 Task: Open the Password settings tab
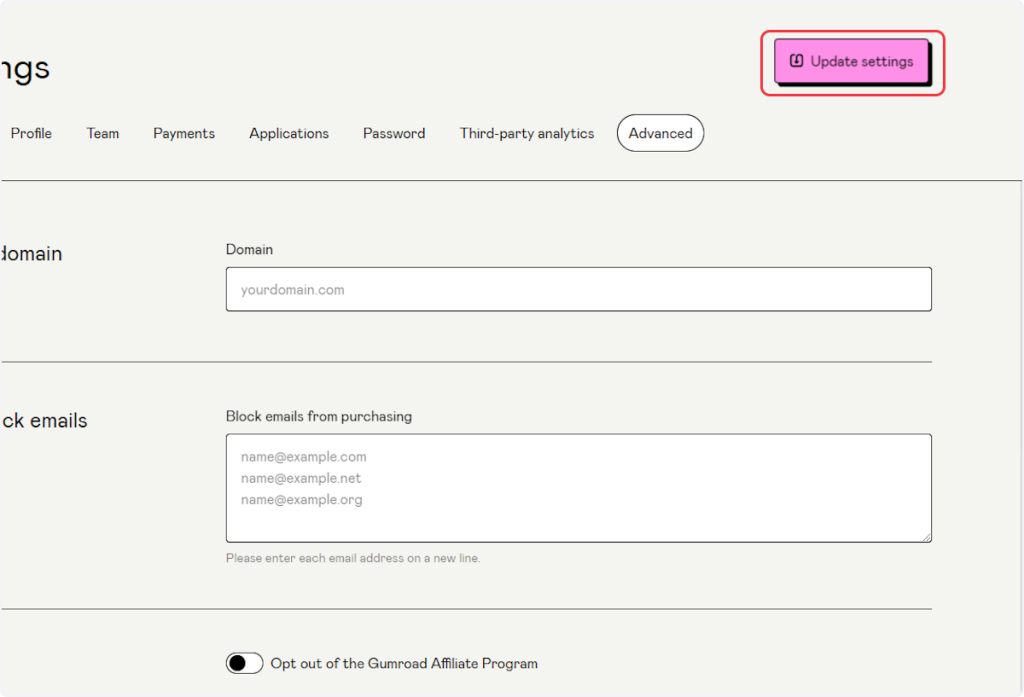click(394, 133)
